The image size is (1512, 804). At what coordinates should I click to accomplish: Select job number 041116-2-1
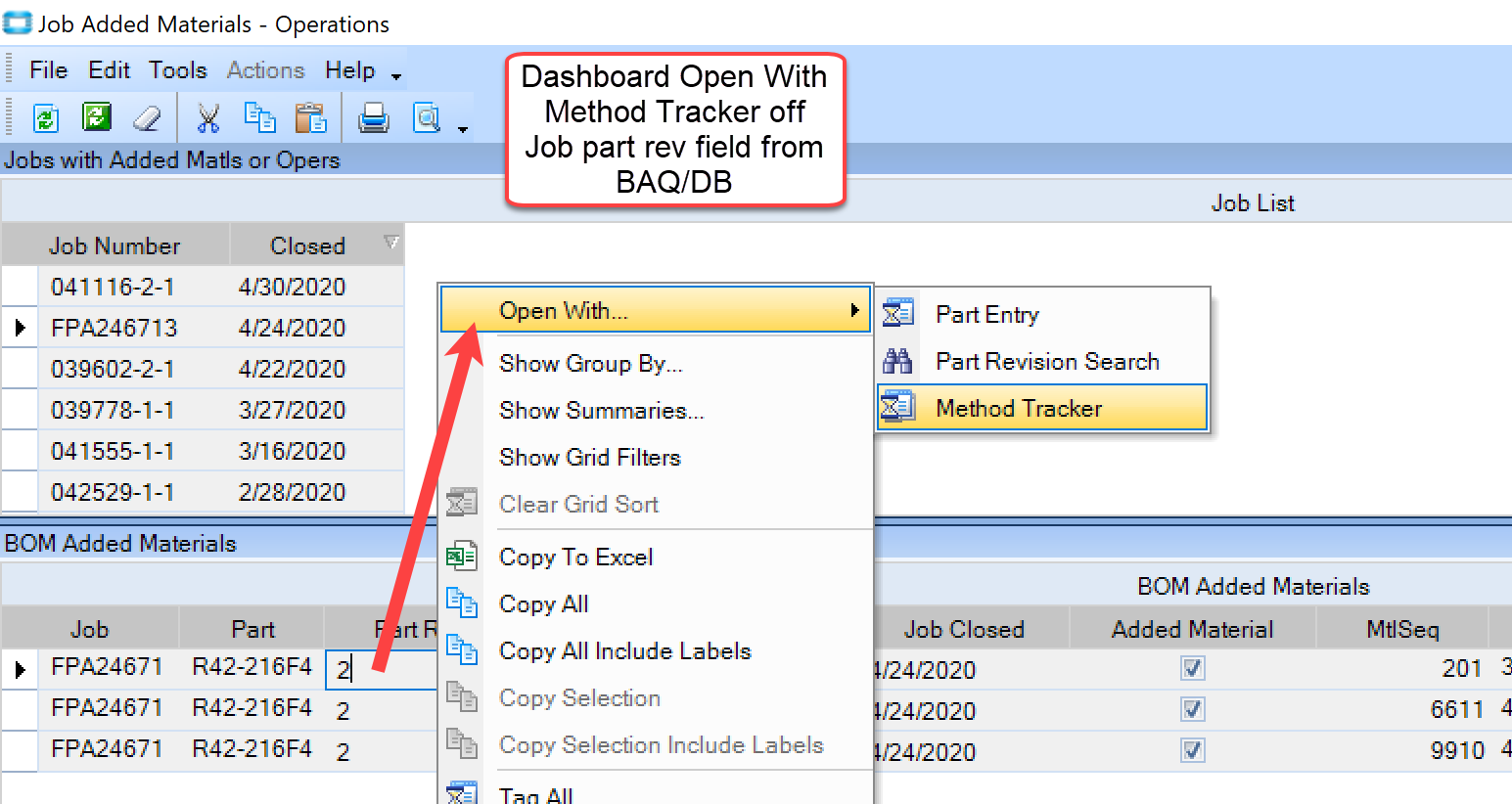(x=113, y=287)
